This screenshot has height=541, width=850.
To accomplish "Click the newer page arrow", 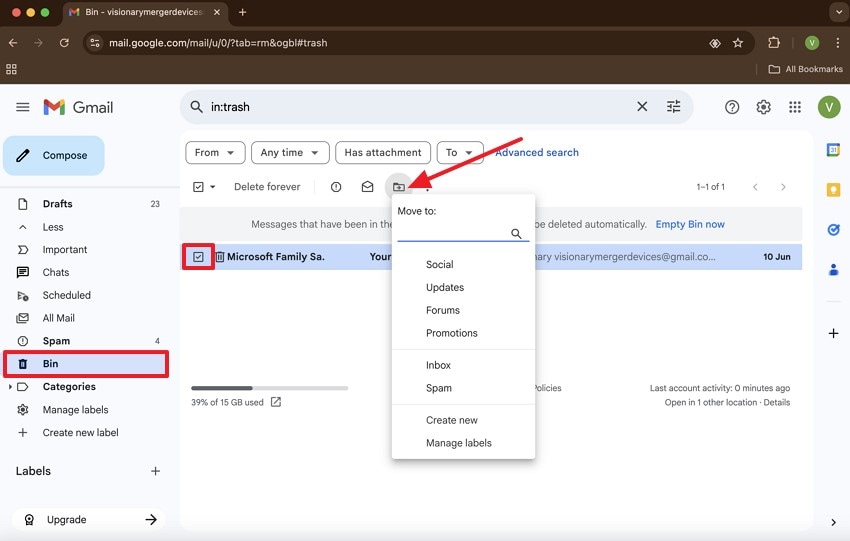I will [x=755, y=187].
